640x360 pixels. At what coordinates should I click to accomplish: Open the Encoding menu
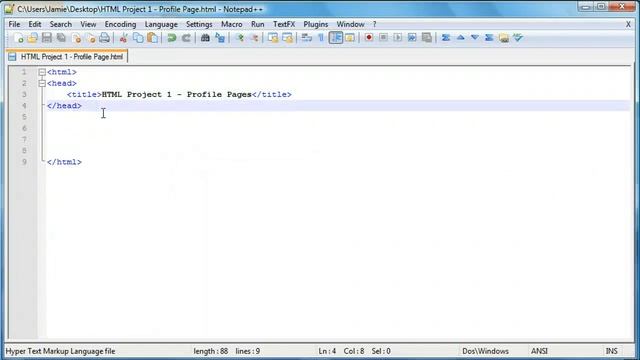[120, 24]
